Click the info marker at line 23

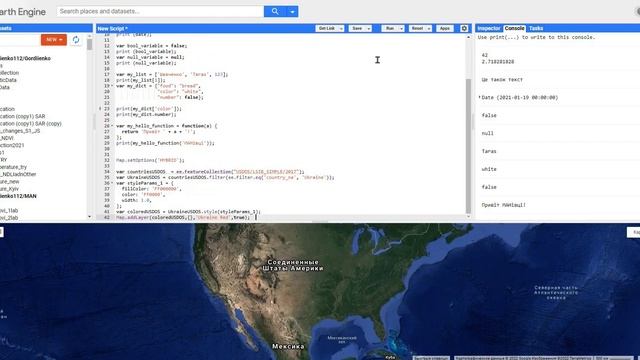click(x=100, y=109)
